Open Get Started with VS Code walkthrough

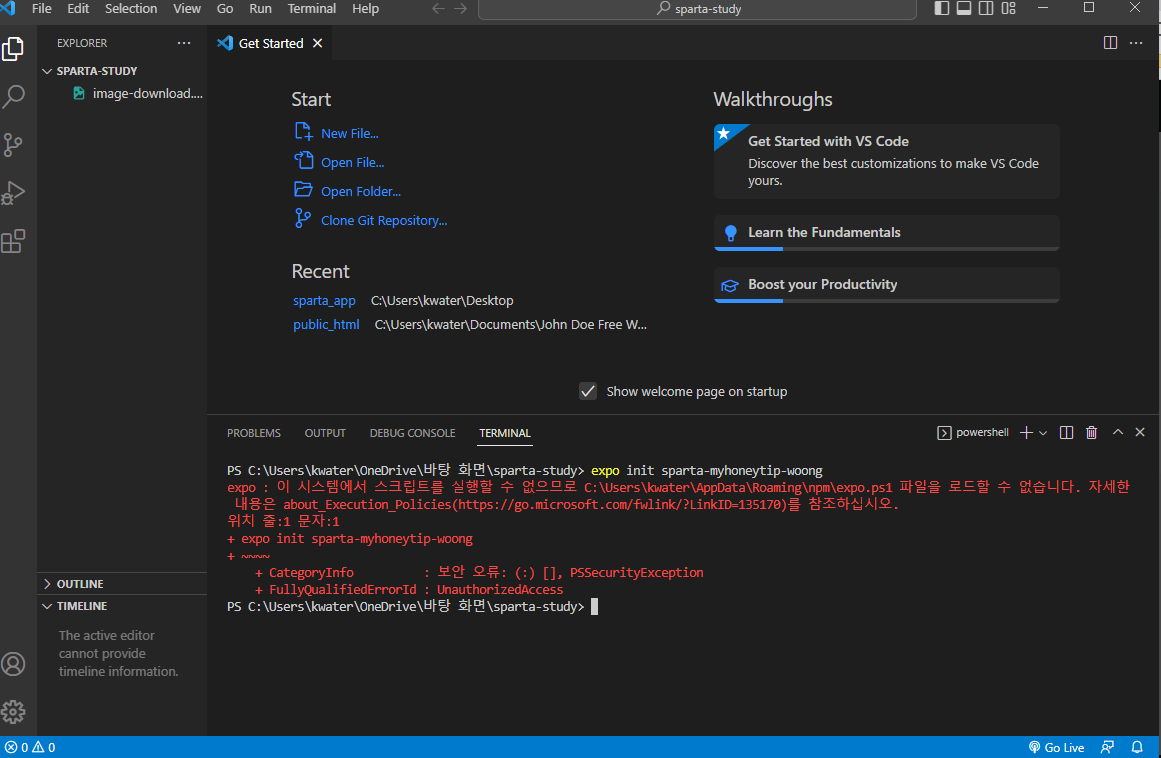pos(886,161)
